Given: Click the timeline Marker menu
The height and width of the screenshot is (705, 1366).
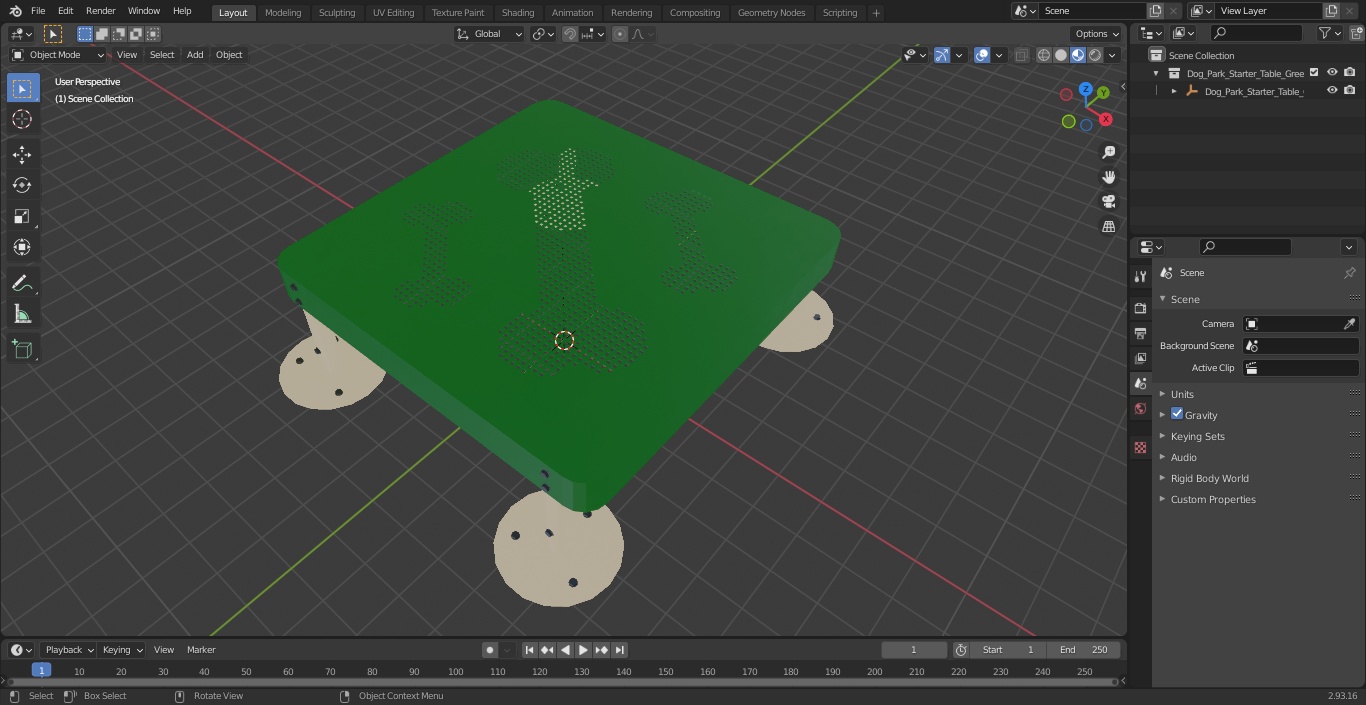Looking at the screenshot, I should tap(201, 650).
